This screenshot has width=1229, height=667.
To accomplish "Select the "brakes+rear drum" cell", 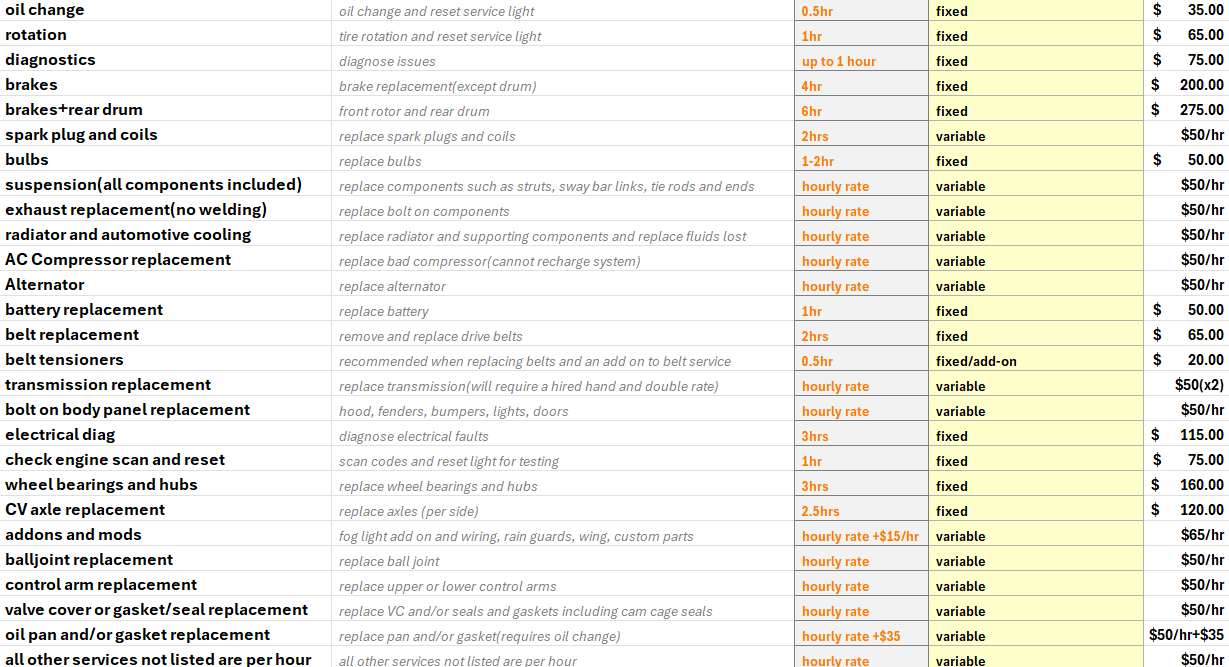I will (x=165, y=109).
